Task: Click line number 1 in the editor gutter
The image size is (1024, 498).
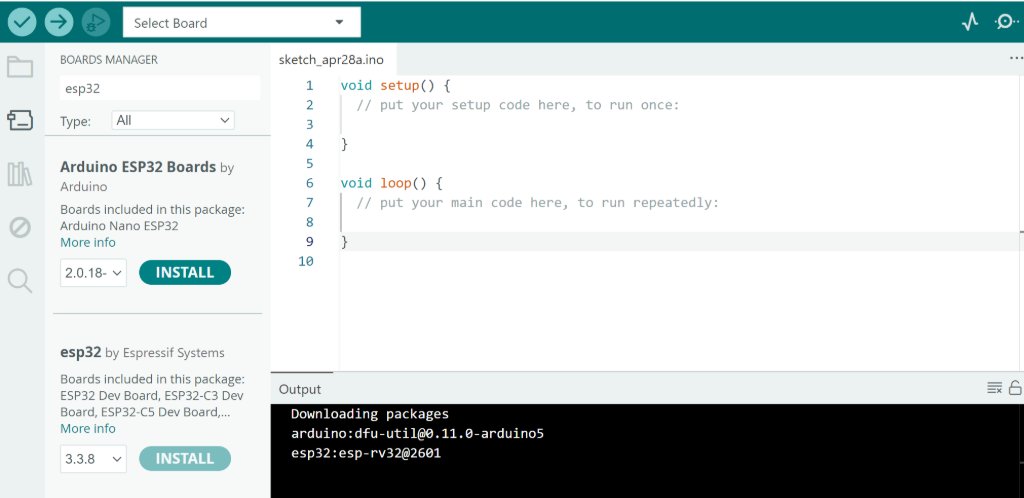Action: point(310,86)
